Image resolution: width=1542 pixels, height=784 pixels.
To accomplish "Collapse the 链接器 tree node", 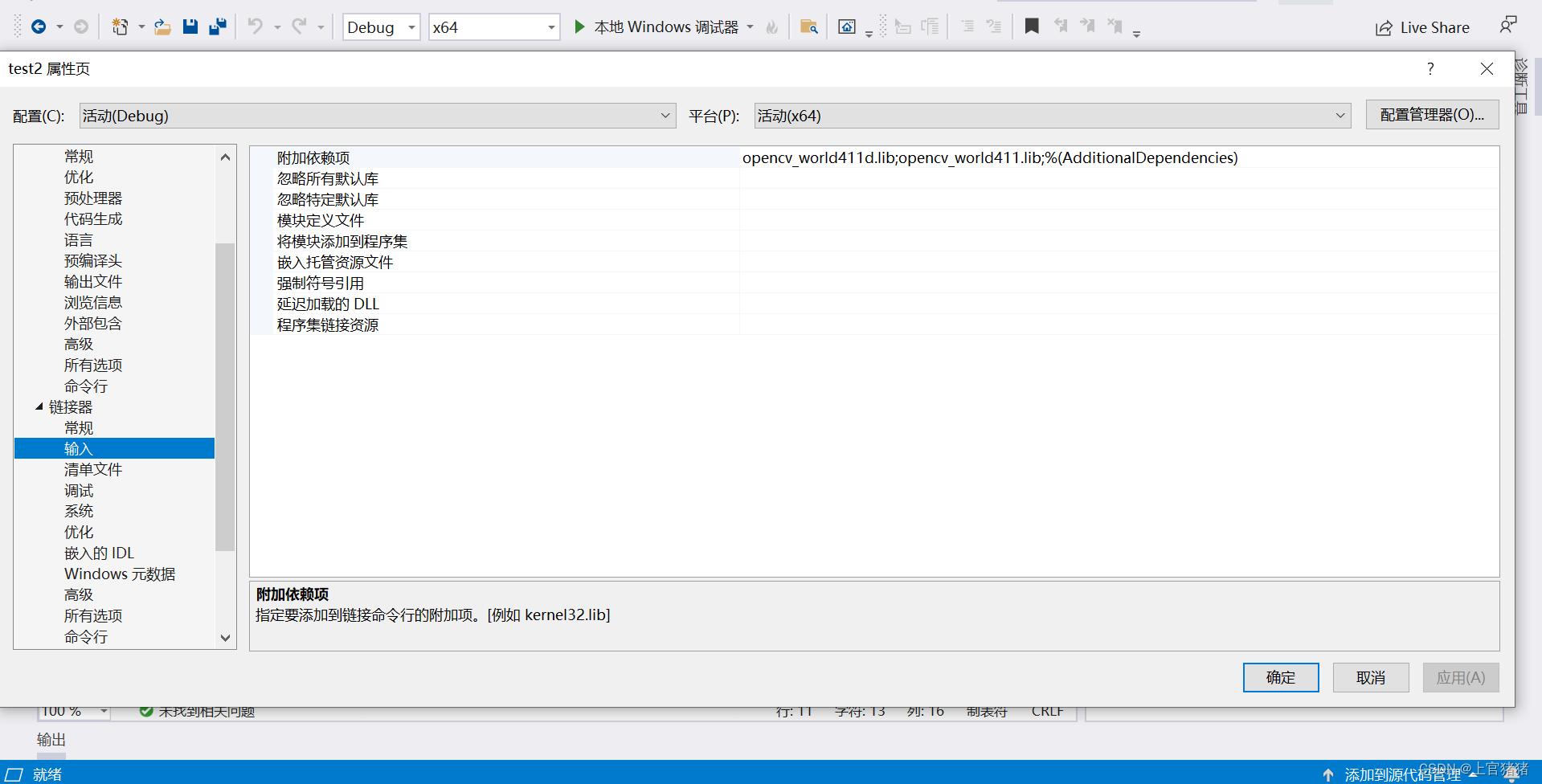I will [x=39, y=406].
